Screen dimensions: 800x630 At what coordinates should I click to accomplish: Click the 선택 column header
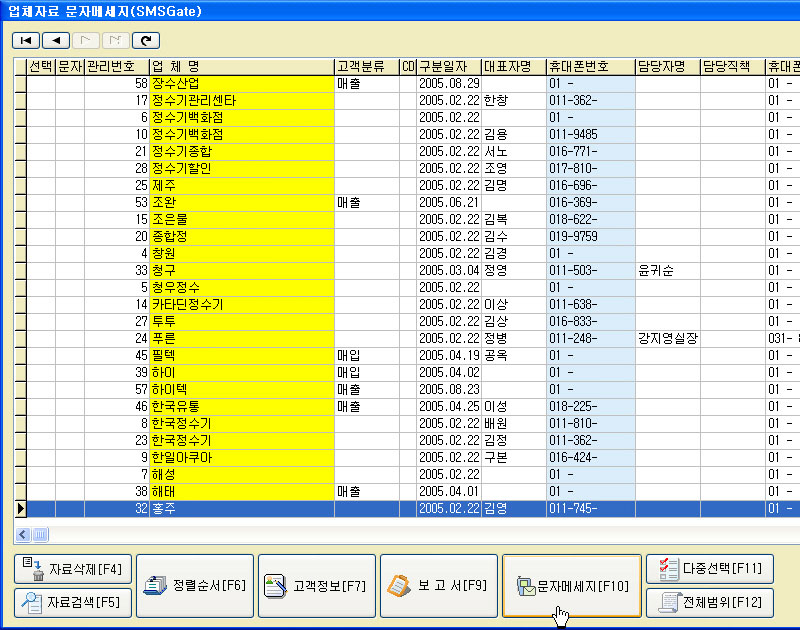41,66
